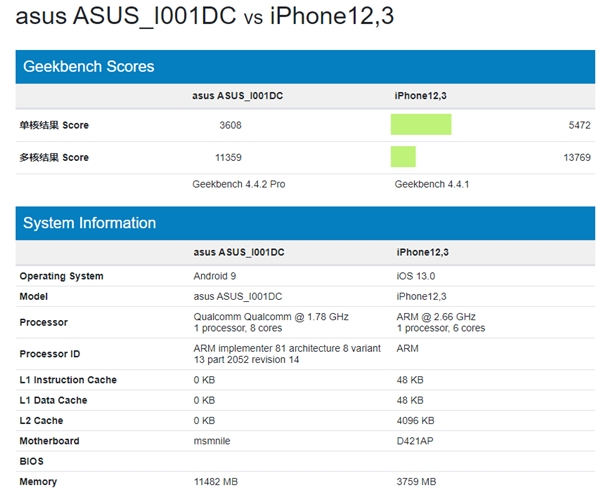Click the '单核结果 Score' row label
The width and height of the screenshot is (600, 494).
[x=54, y=125]
